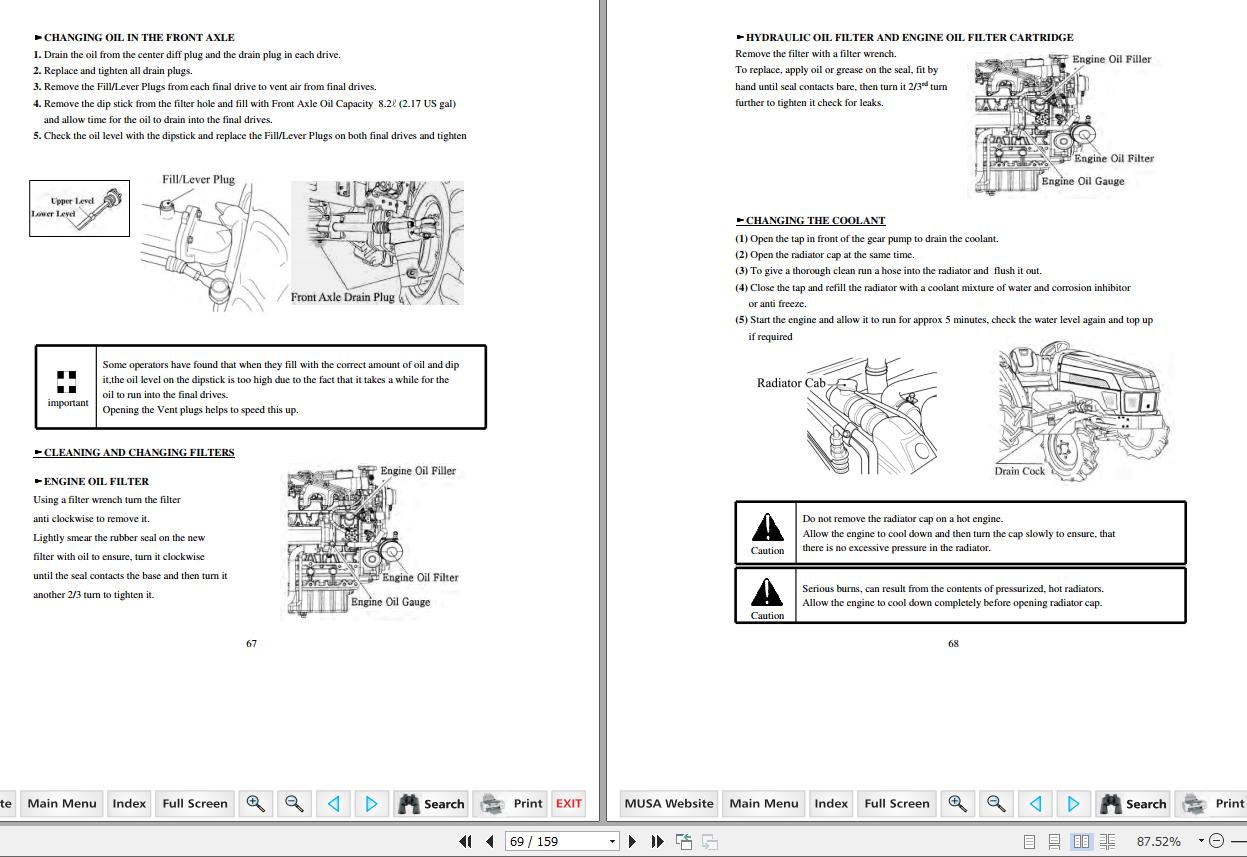Image resolution: width=1247 pixels, height=857 pixels.
Task: Open Index on right page toolbar
Action: click(831, 803)
